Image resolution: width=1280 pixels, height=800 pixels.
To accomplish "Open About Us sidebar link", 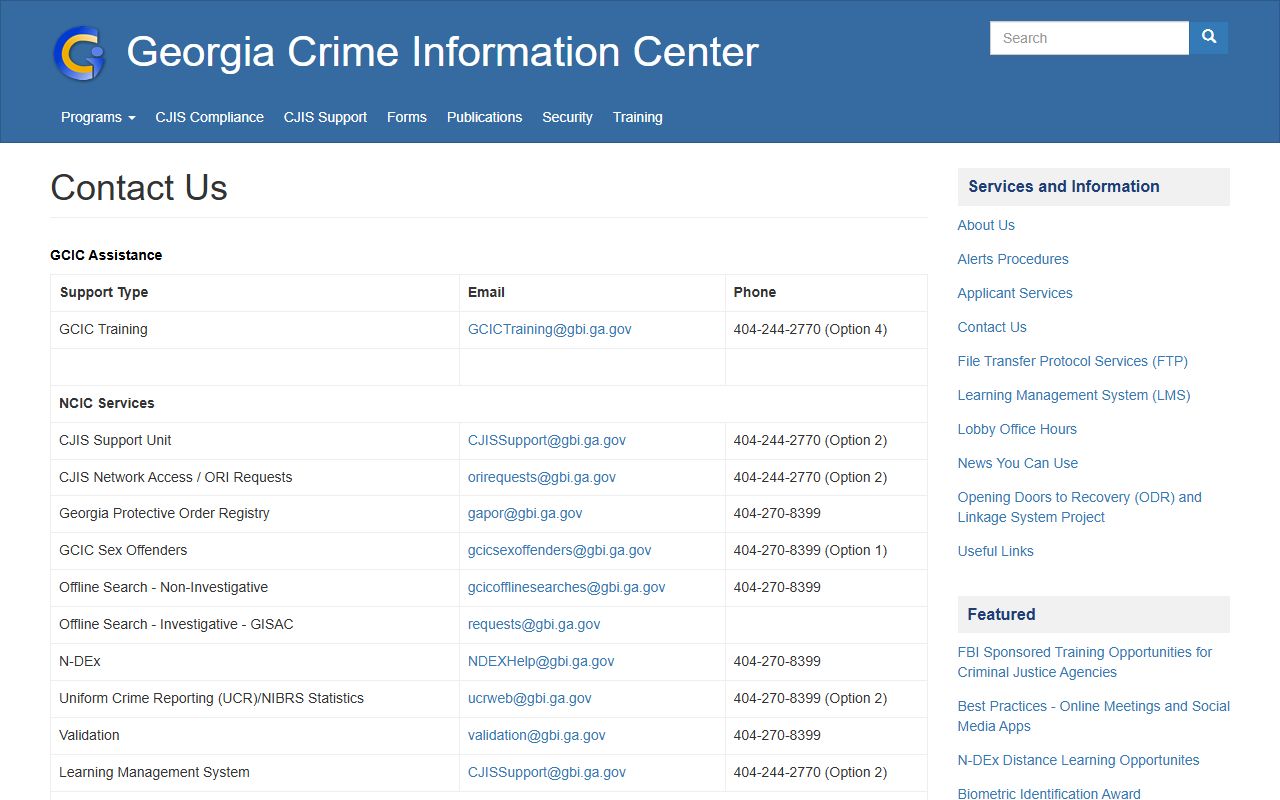I will (x=986, y=225).
